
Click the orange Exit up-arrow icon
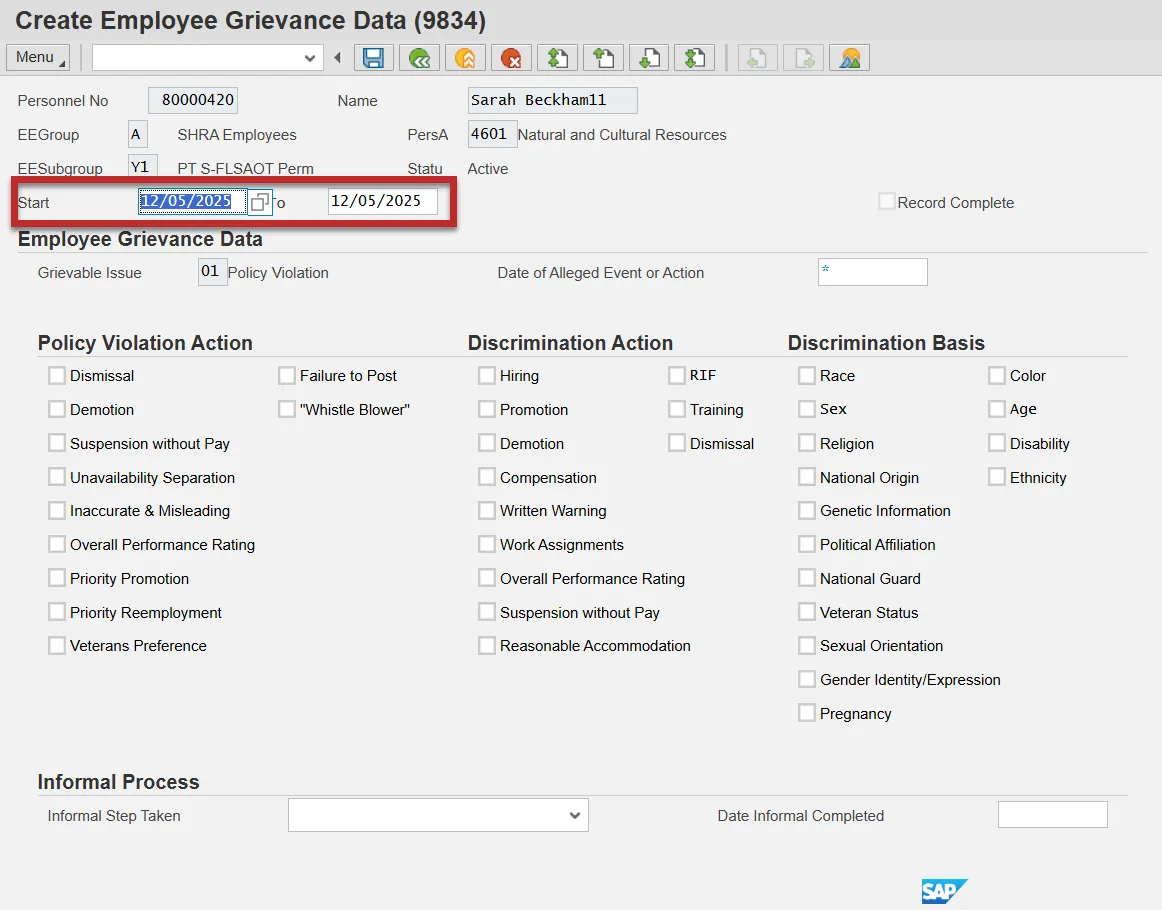pos(465,58)
